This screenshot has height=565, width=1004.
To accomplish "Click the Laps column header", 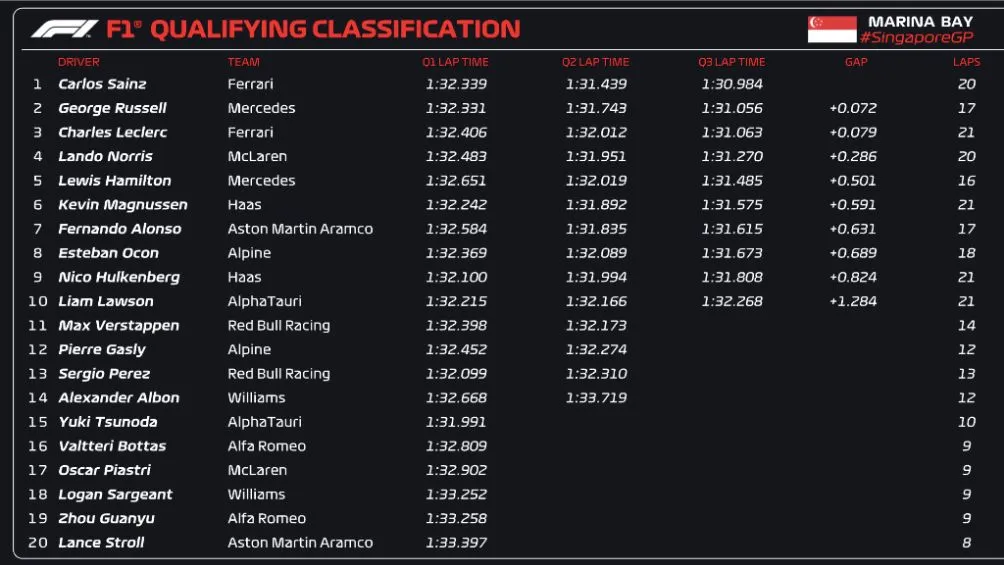I will (966, 62).
